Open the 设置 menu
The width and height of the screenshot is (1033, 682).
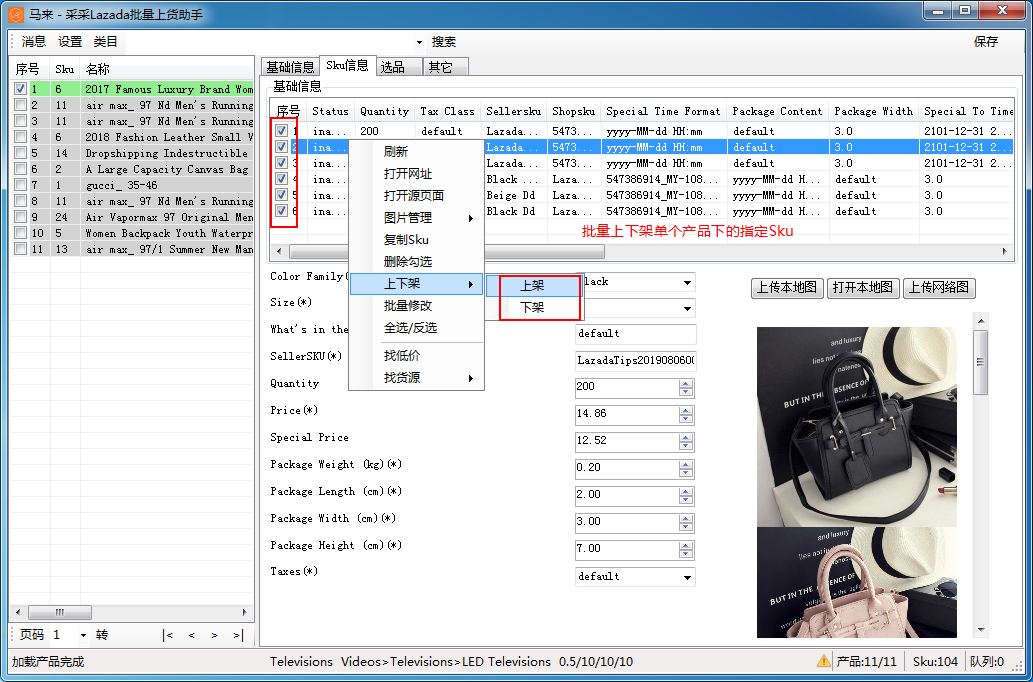(70, 42)
